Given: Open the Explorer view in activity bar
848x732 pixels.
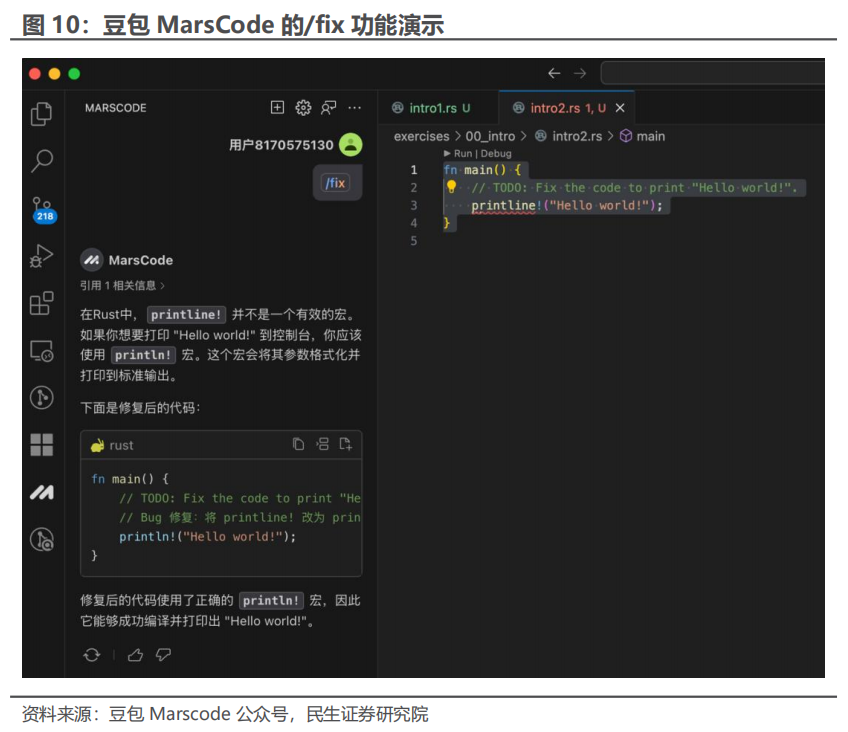Looking at the screenshot, I should 41,114.
